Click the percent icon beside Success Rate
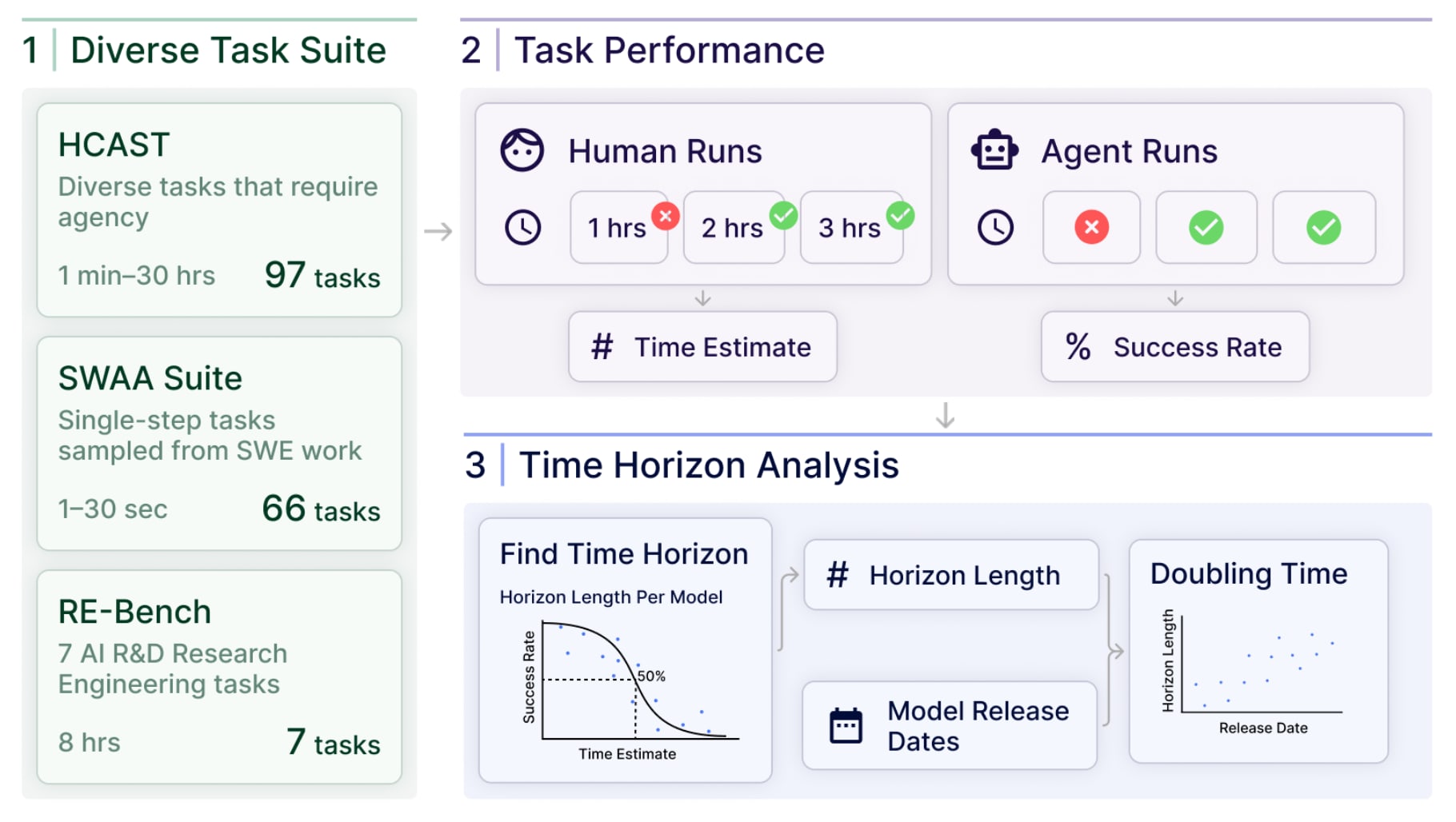 point(1078,347)
